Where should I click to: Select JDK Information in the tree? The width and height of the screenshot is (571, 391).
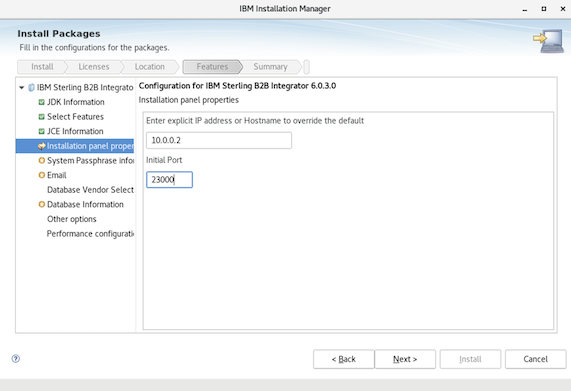pyautogui.click(x=76, y=102)
